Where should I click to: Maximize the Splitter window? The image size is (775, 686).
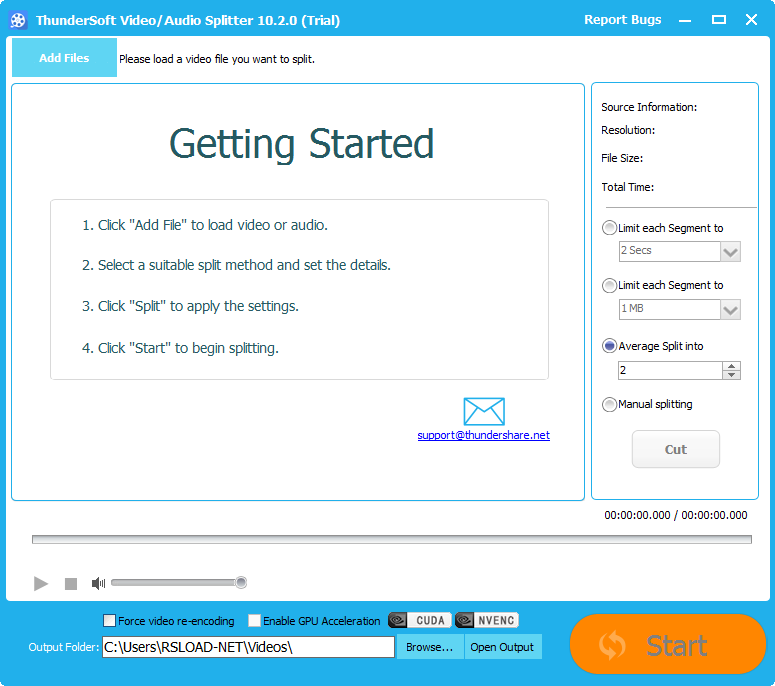(x=719, y=20)
